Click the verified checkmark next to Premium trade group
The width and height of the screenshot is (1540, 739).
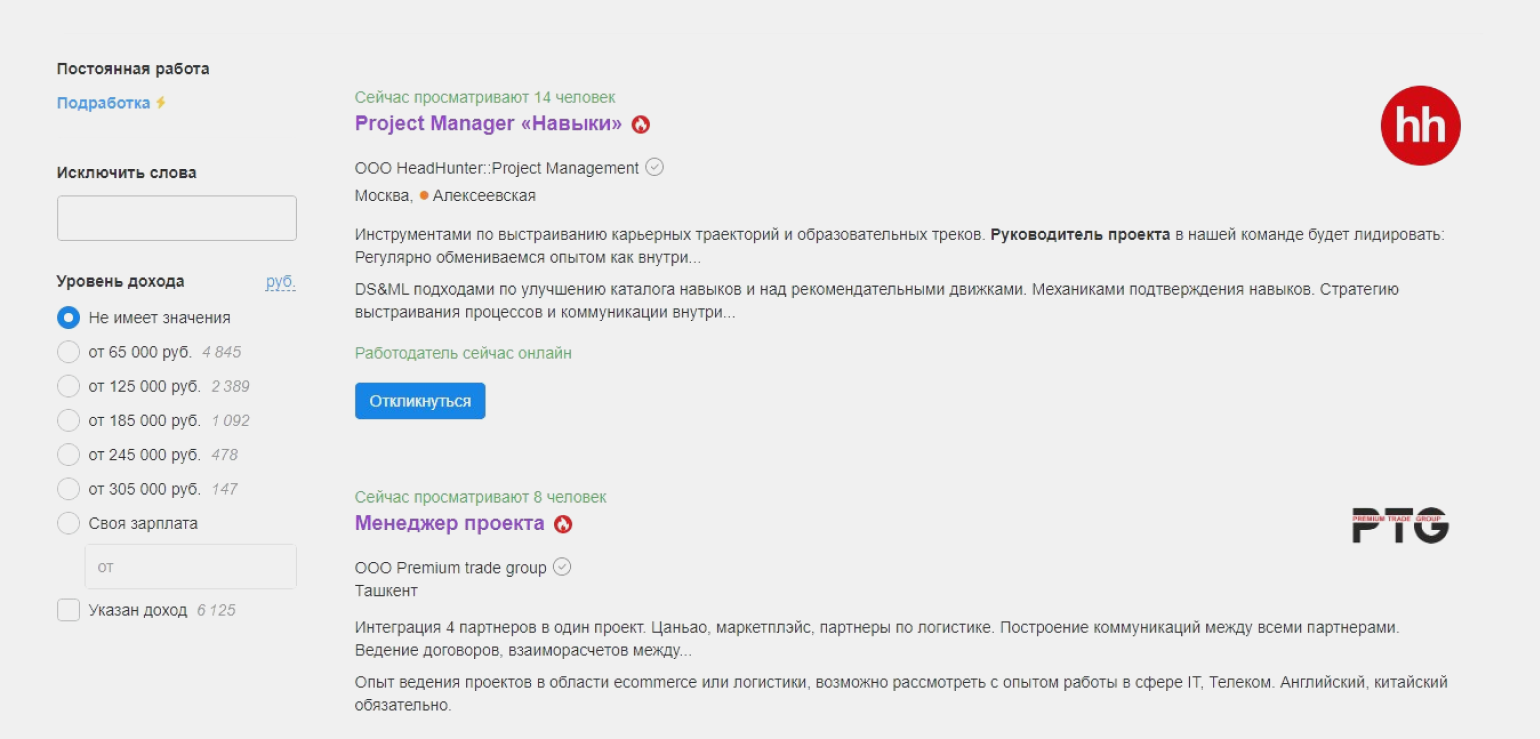562,567
